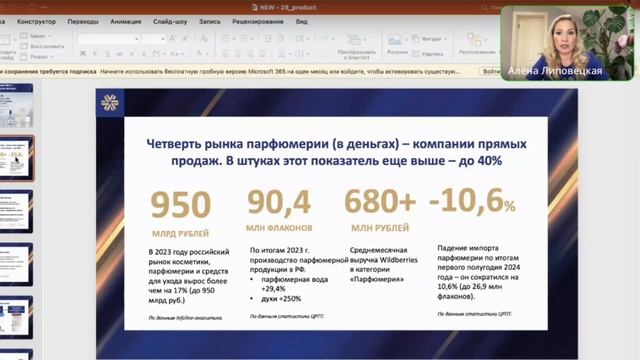Viewport: 640px width, 360px height.
Task: Open the Фигуры shapes dropdown
Action: (x=429, y=39)
